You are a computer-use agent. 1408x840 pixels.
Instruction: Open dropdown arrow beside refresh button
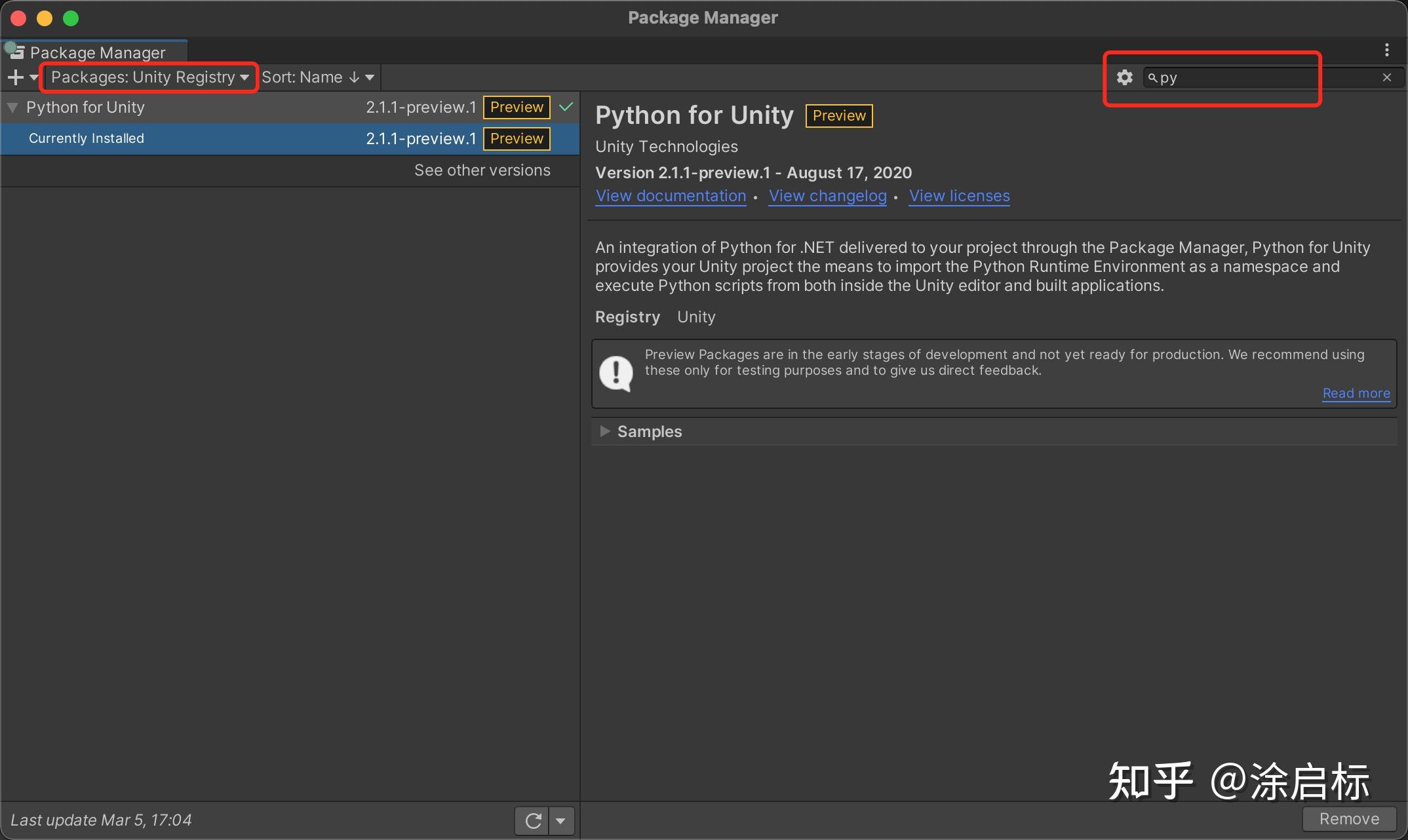(561, 820)
